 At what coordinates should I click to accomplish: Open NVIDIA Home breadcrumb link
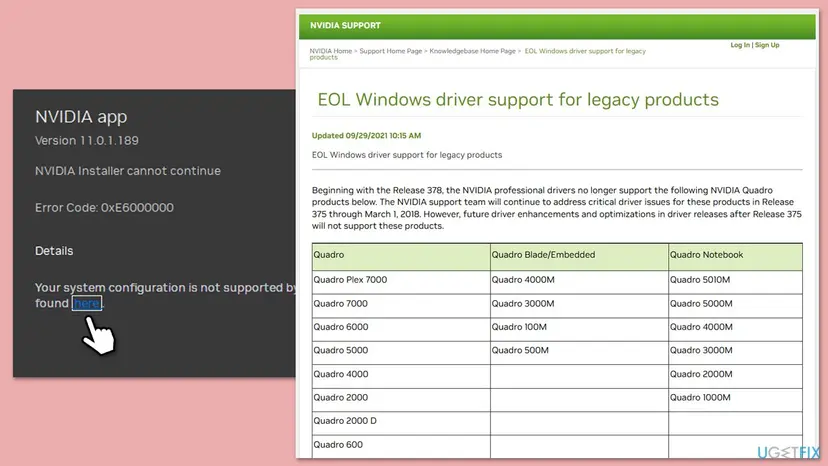(x=331, y=51)
